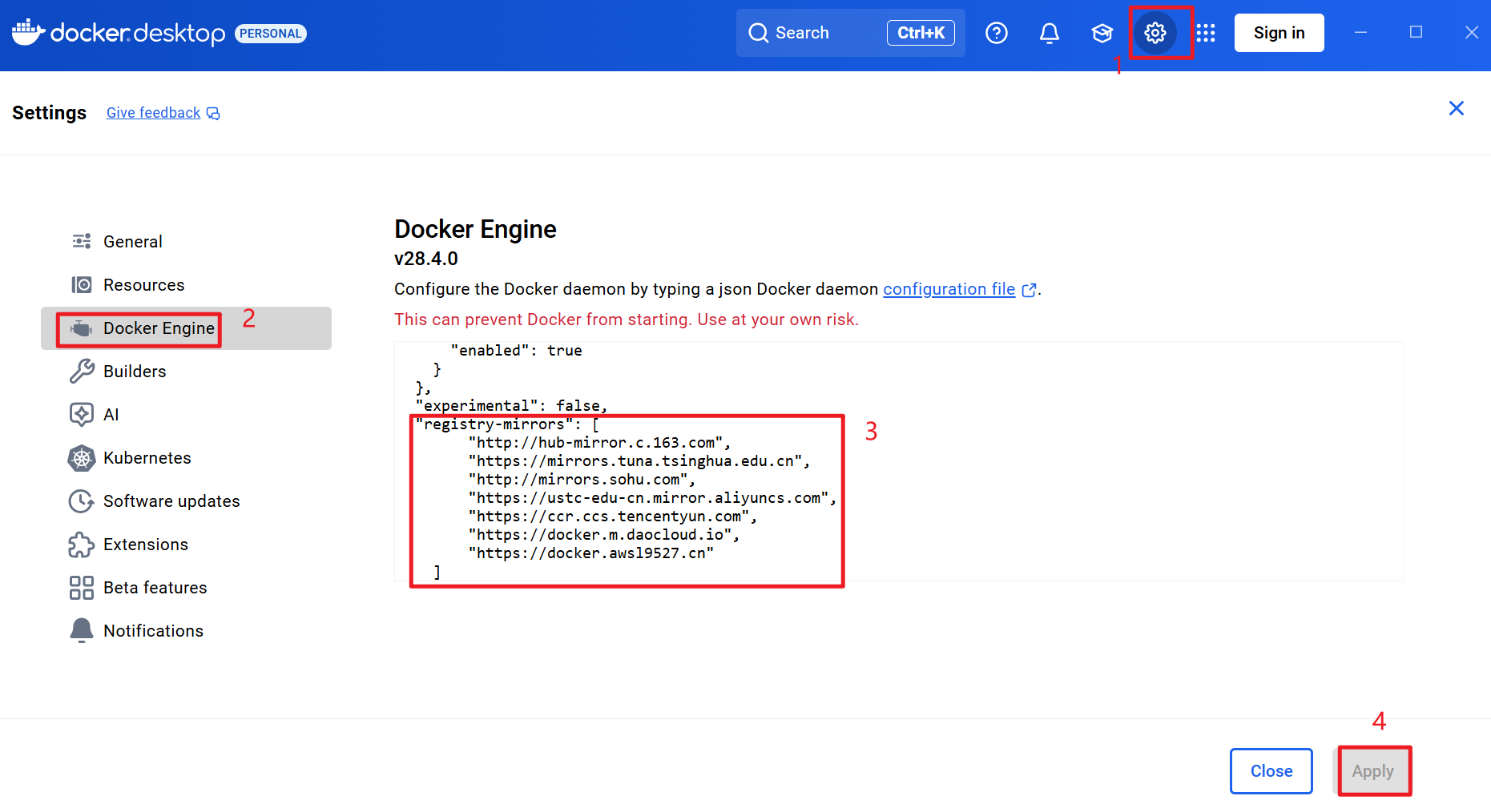
Task: Click the mirrors.tuna.tsinghua.edu.cn line
Action: 639,461
